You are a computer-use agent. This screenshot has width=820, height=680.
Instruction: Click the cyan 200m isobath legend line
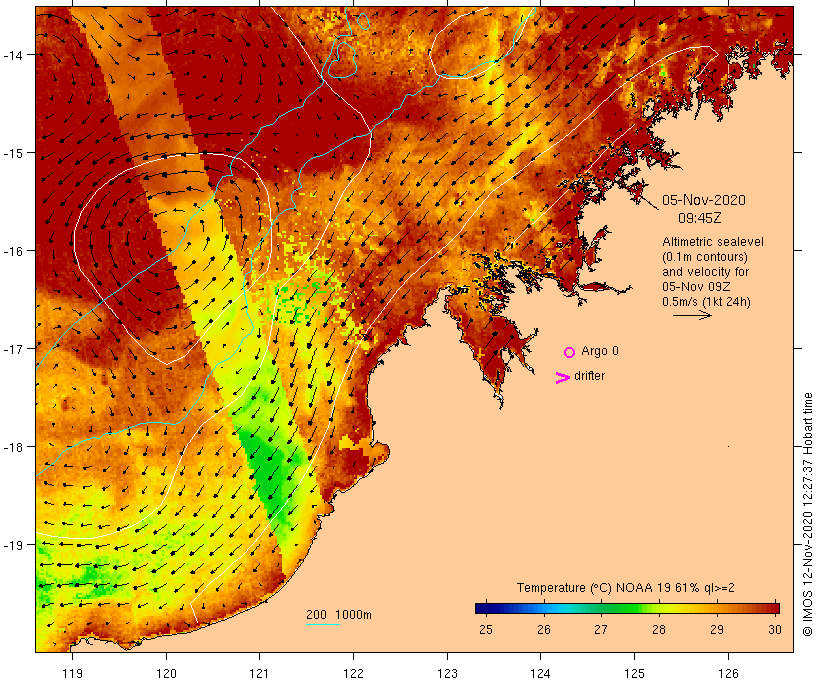click(x=323, y=624)
